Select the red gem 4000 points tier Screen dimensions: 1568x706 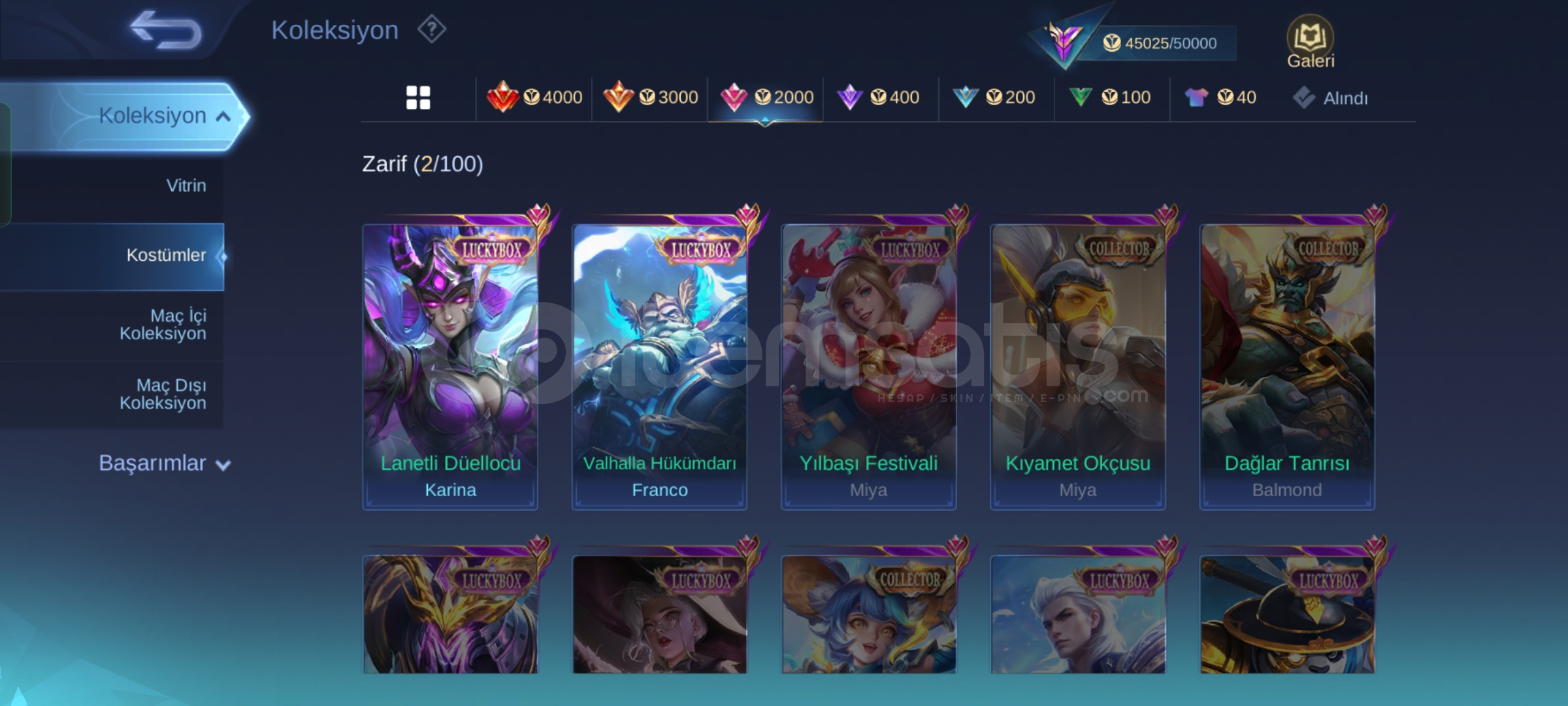pos(534,97)
